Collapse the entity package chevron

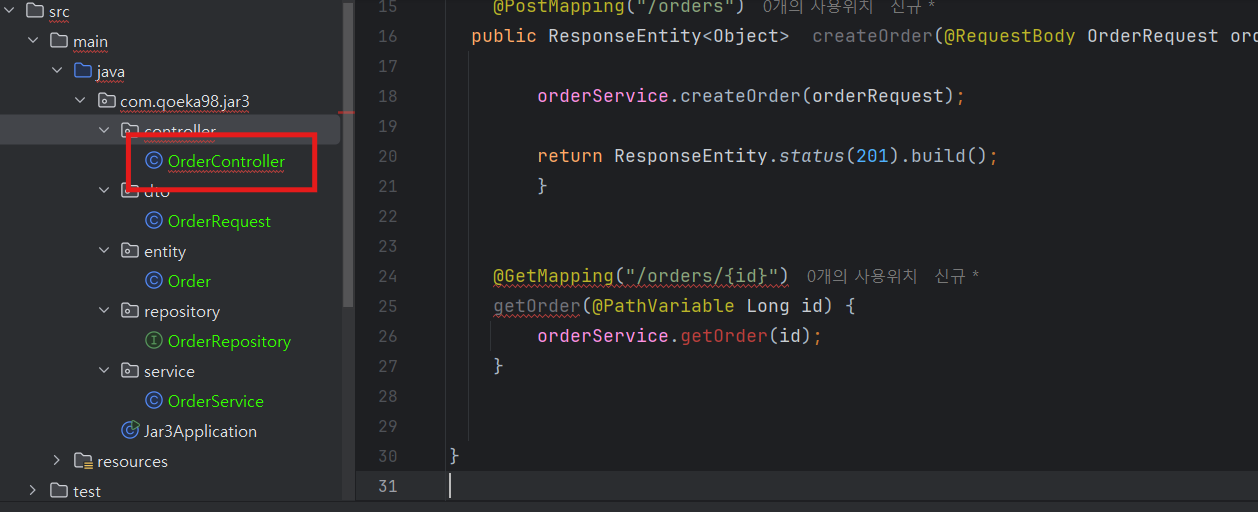tap(105, 251)
